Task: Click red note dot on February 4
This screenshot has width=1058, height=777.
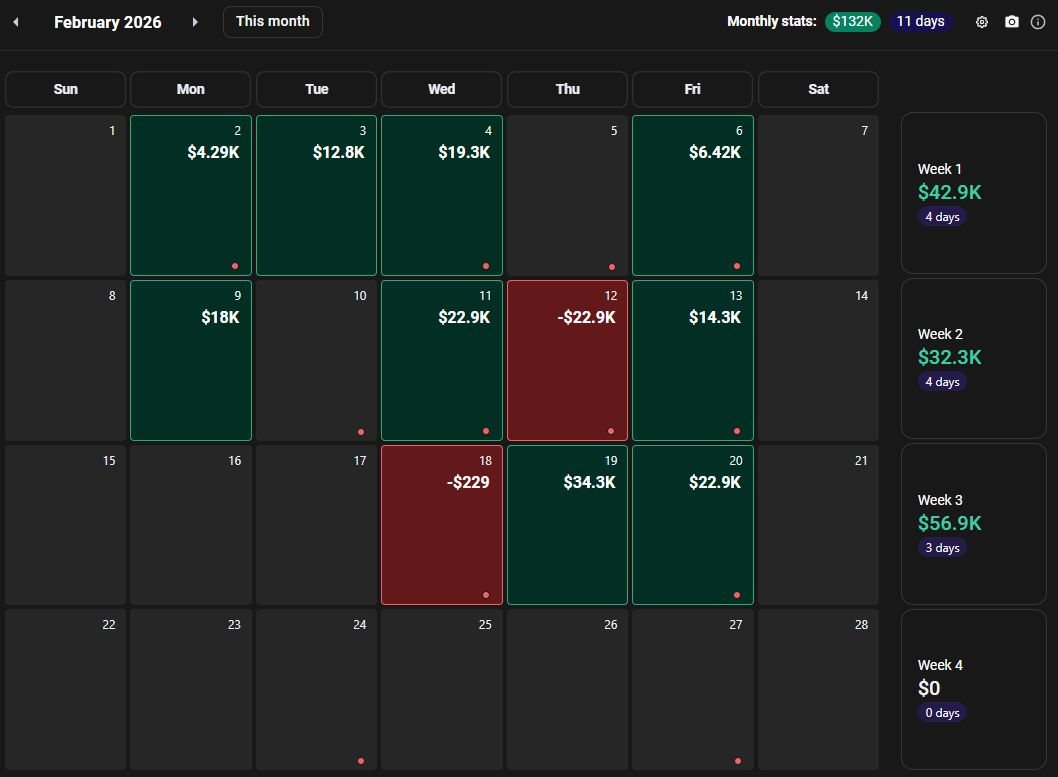Action: pos(486,266)
